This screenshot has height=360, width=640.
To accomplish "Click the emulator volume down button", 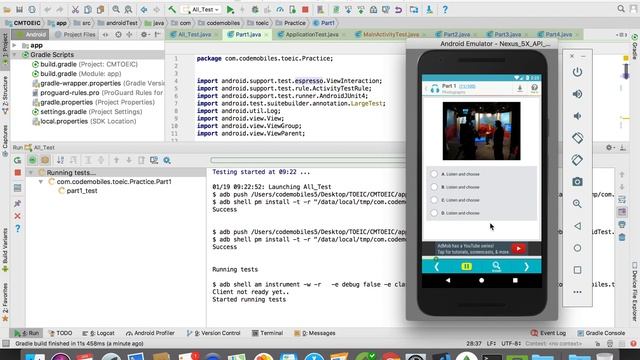I will [x=577, y=116].
